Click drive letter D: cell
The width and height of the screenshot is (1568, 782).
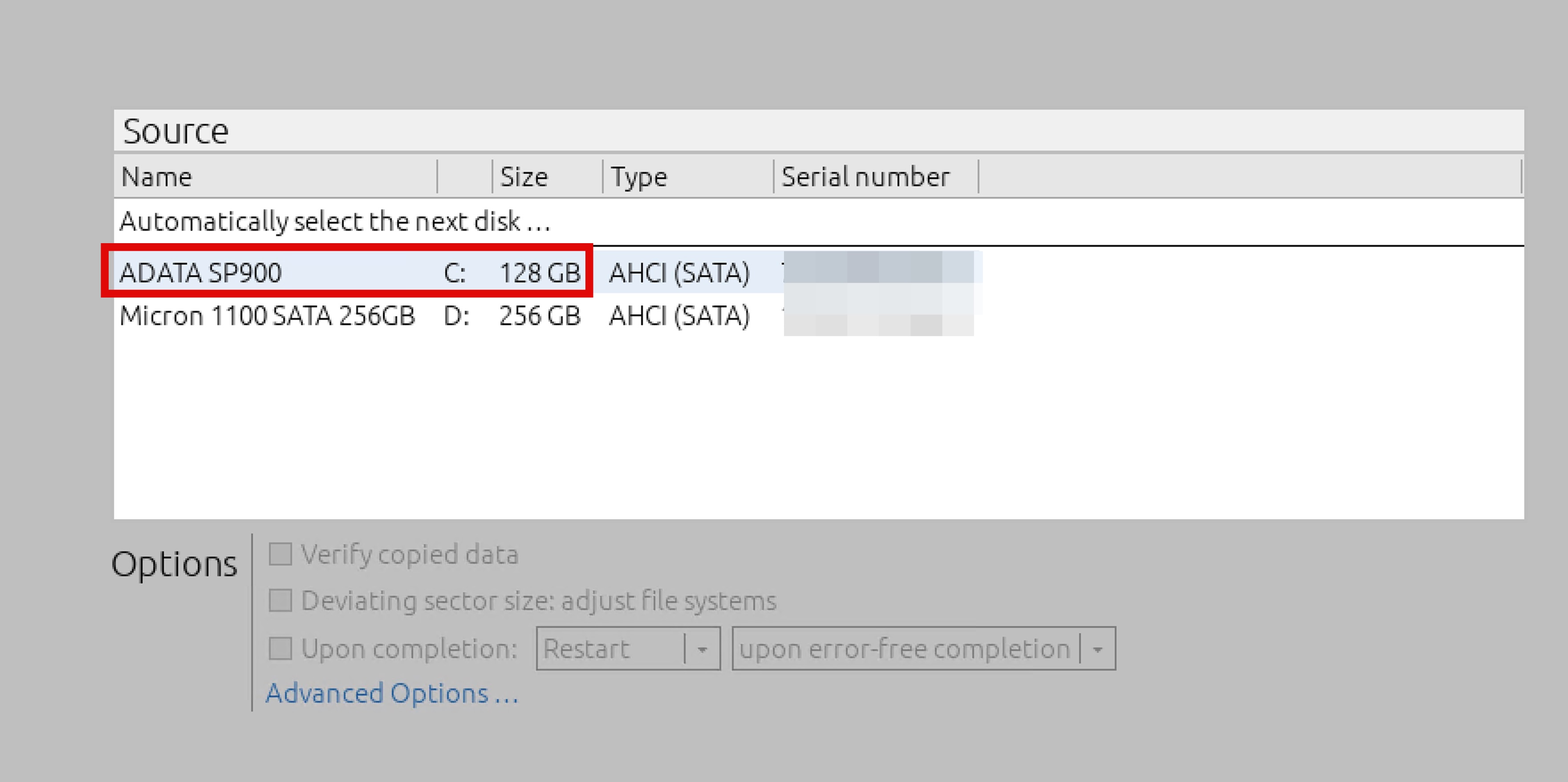pos(456,315)
